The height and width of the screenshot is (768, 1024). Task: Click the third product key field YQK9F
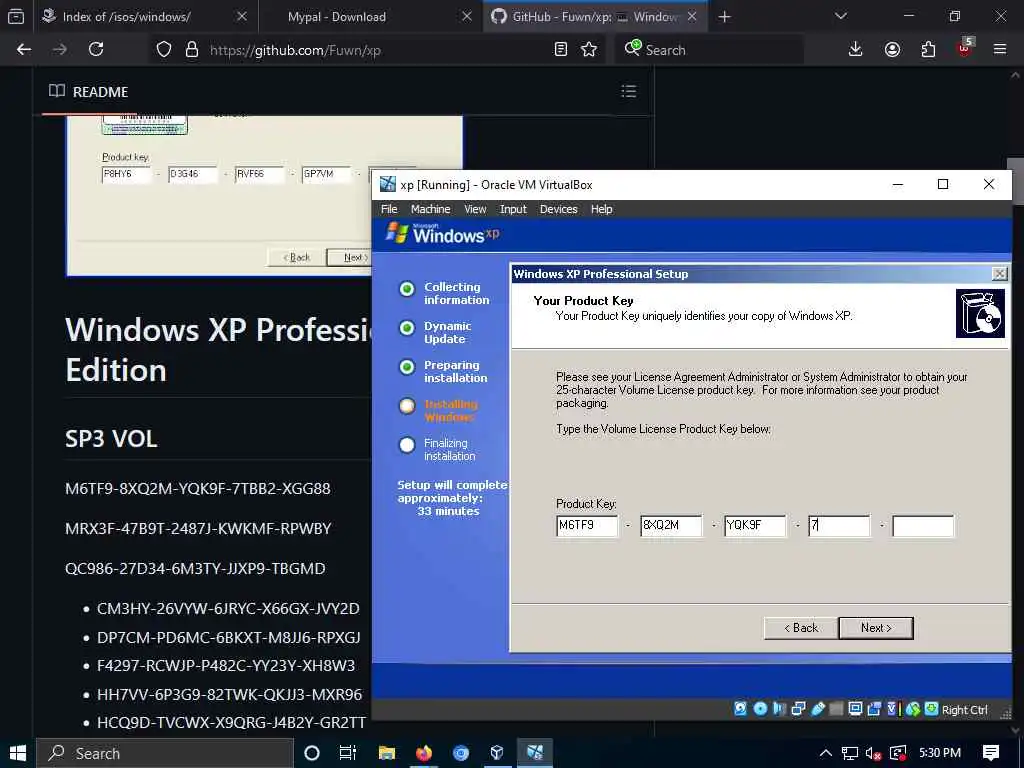755,525
